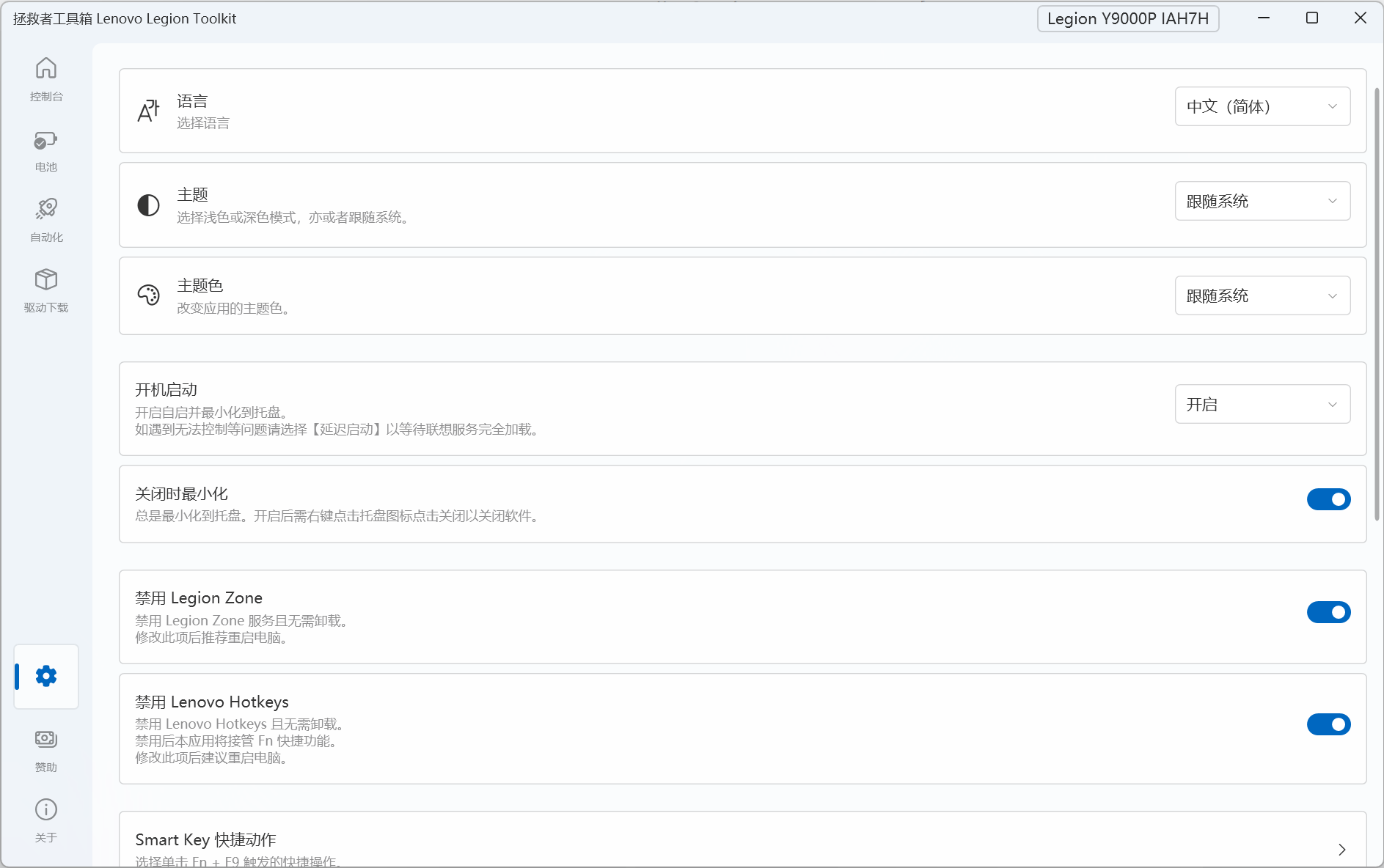Select the settings gear in the sidebar

click(46, 676)
